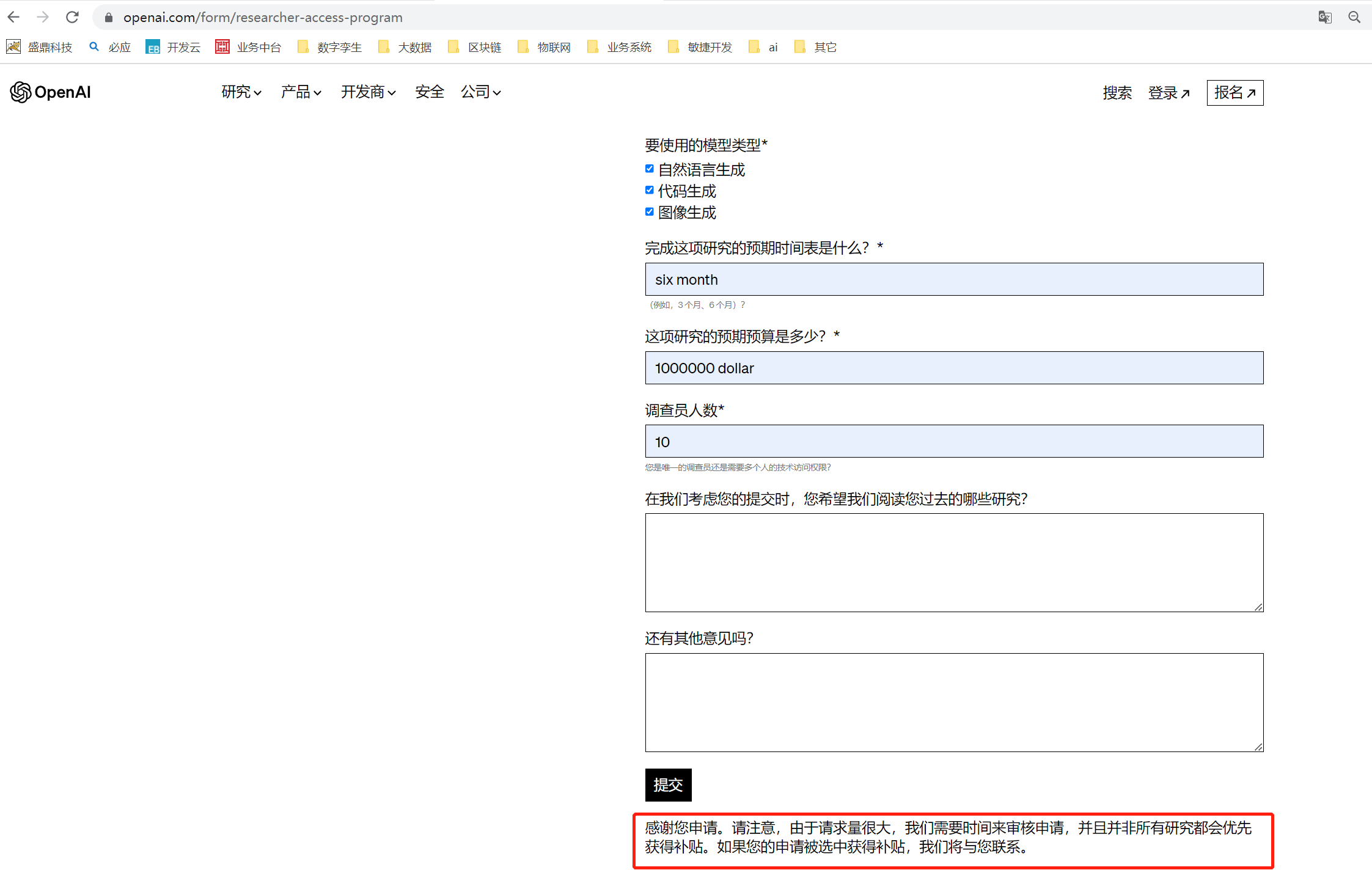Click the OpenAI logo
This screenshot has height=870, width=1372.
(x=51, y=92)
